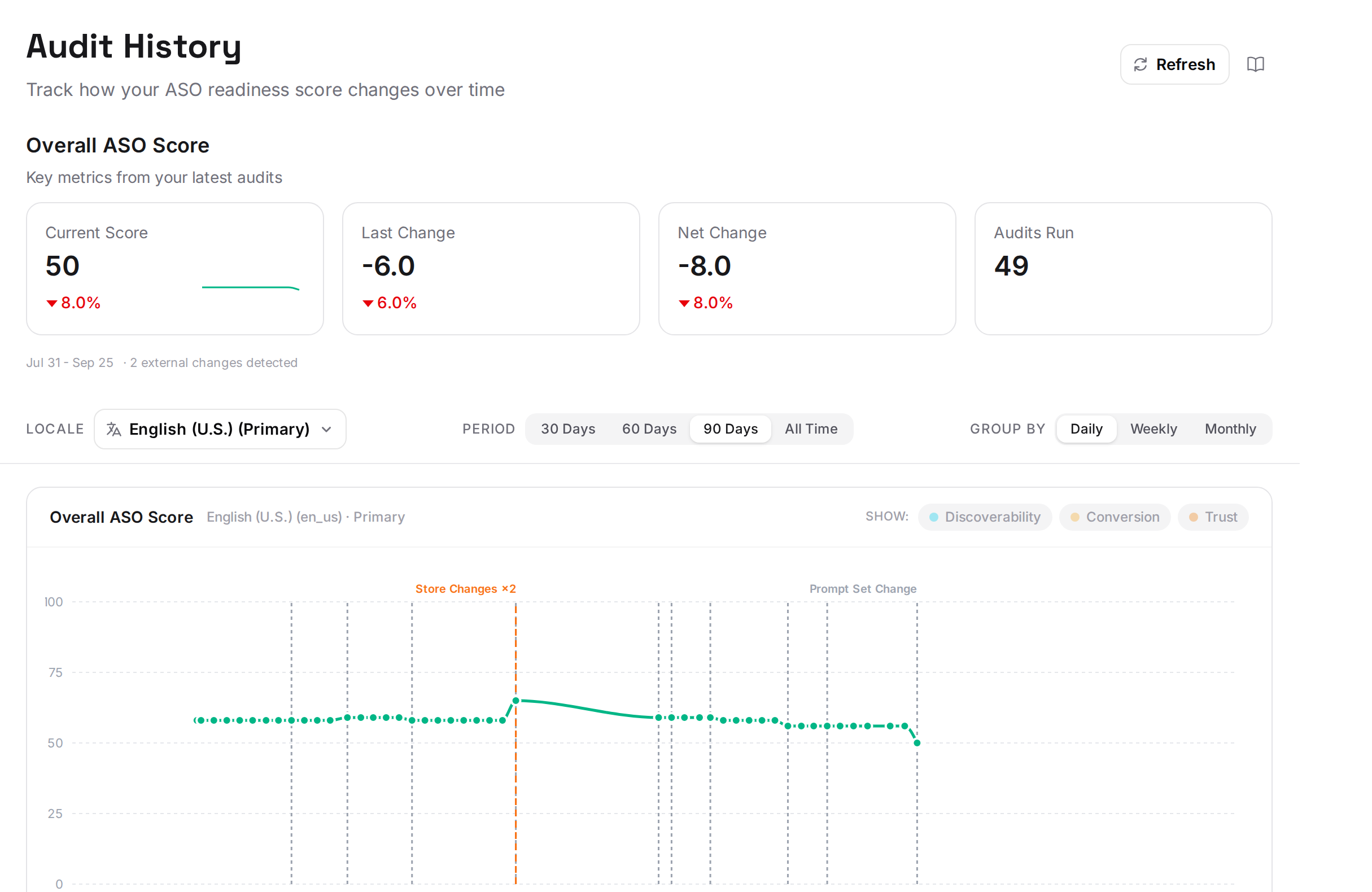Click the Conversion orange color dot

coord(1075,518)
